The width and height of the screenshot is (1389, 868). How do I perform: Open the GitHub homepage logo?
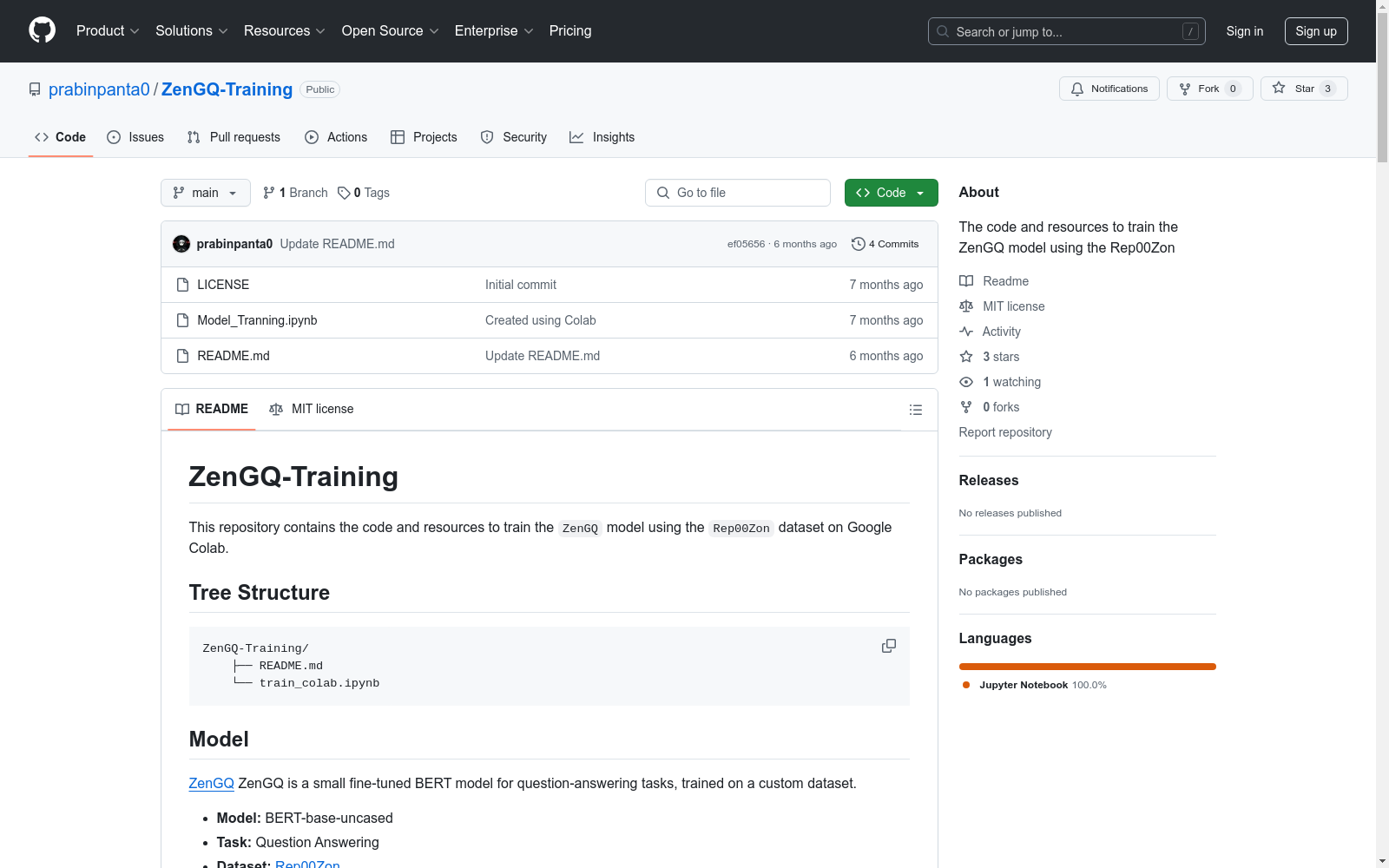tap(42, 30)
